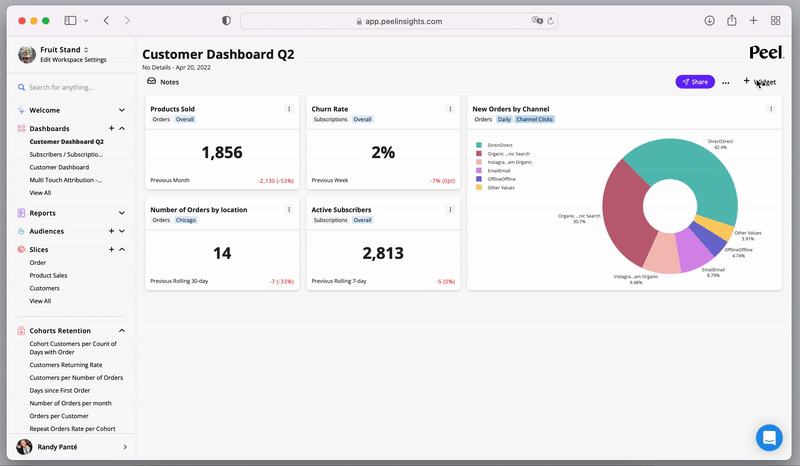The height and width of the screenshot is (466, 800).
Task: Click the Dashboards plus icon
Action: (x=111, y=128)
